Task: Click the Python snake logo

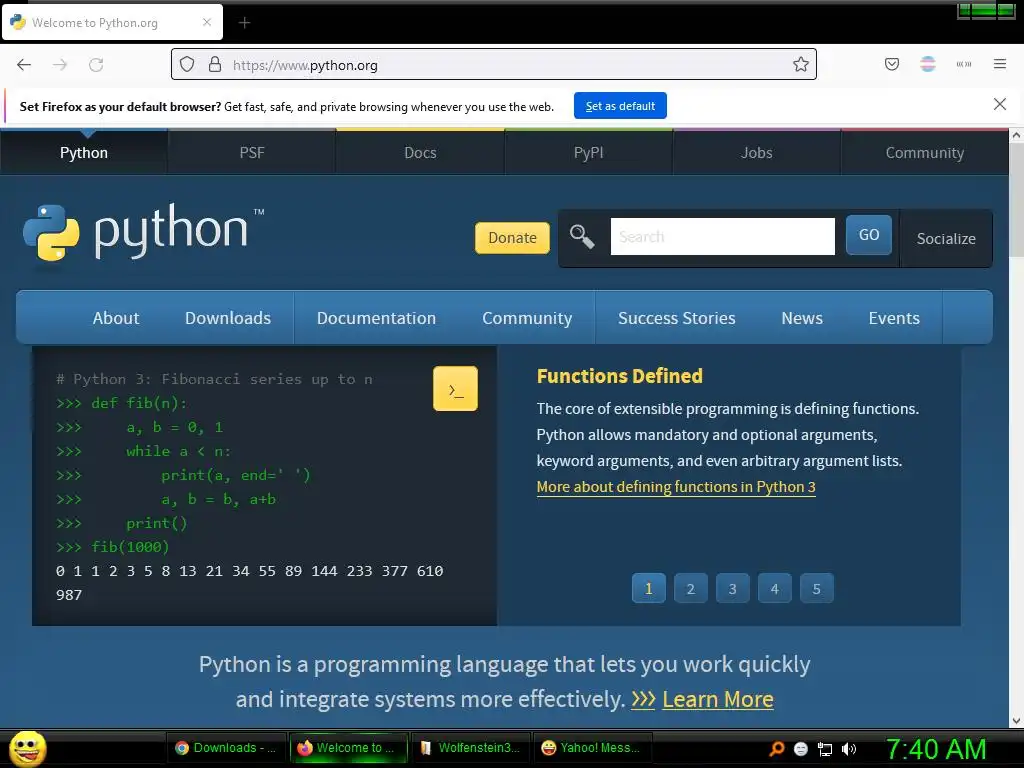Action: coord(51,232)
